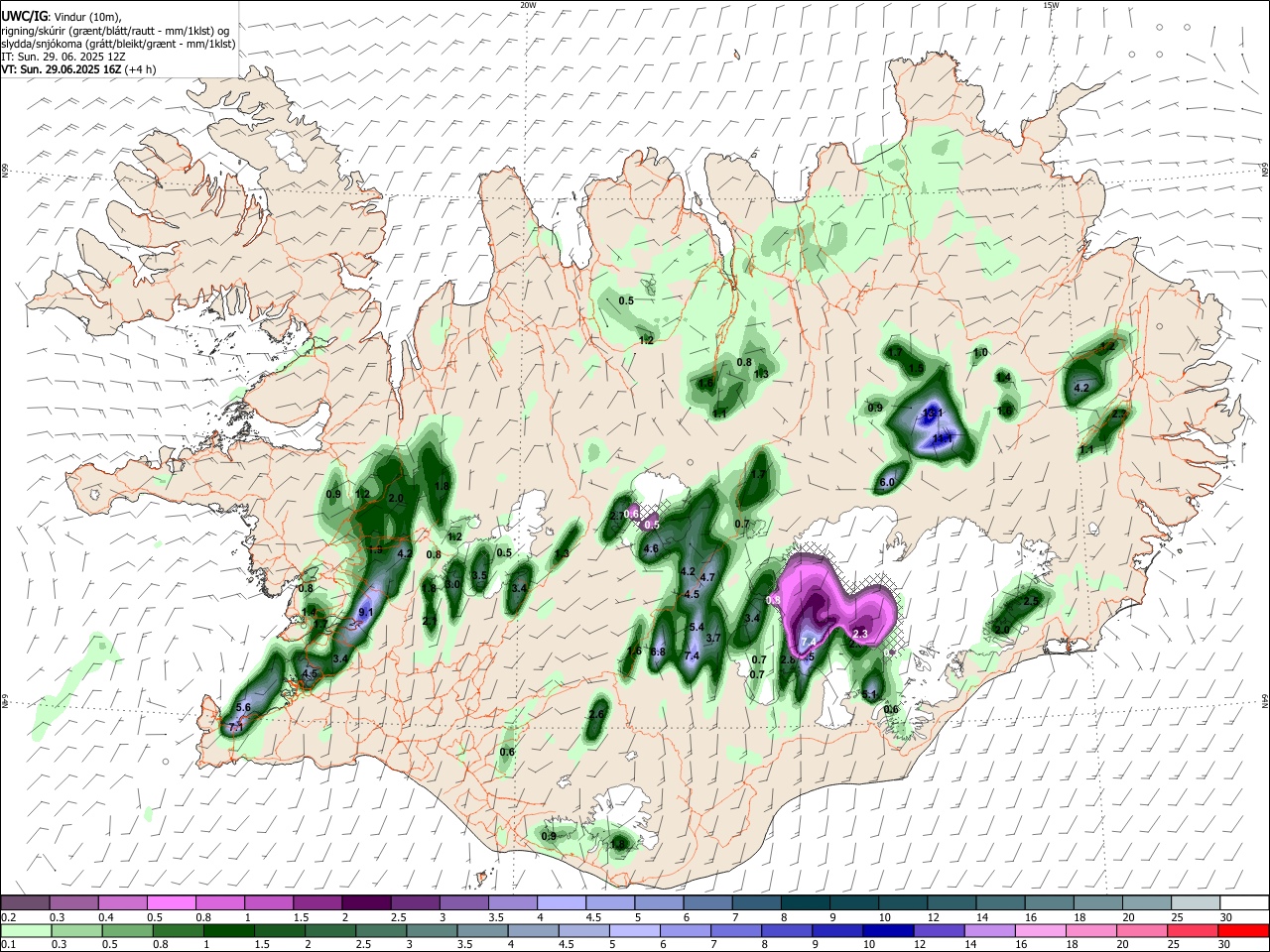Click the dark teal 8–9 snow legend swatch
The image size is (1270, 952).
(806, 903)
